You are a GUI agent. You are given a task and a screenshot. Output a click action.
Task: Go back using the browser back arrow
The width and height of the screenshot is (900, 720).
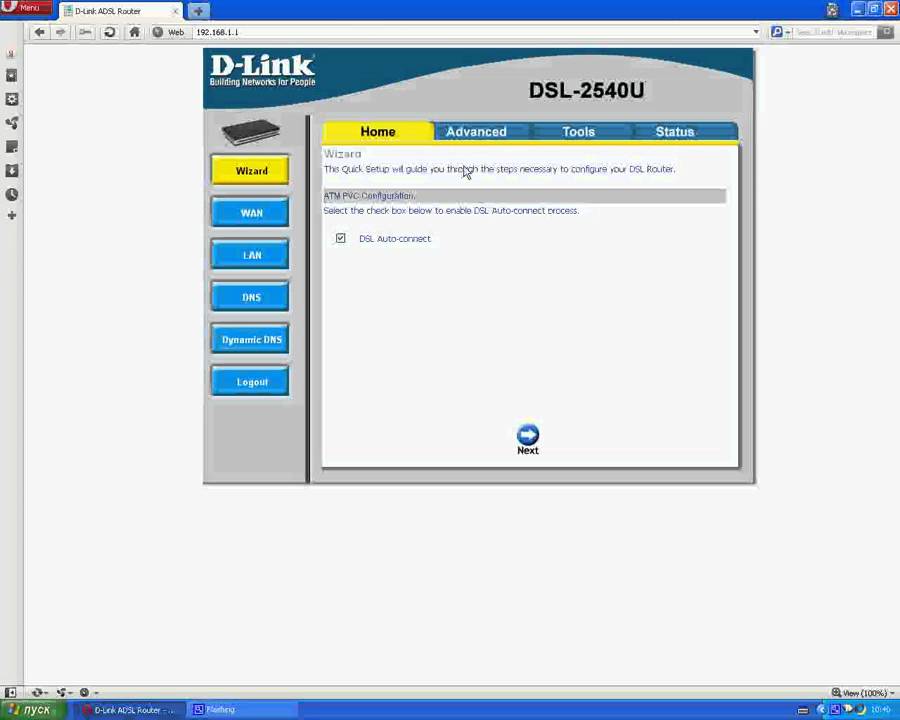pyautogui.click(x=39, y=32)
